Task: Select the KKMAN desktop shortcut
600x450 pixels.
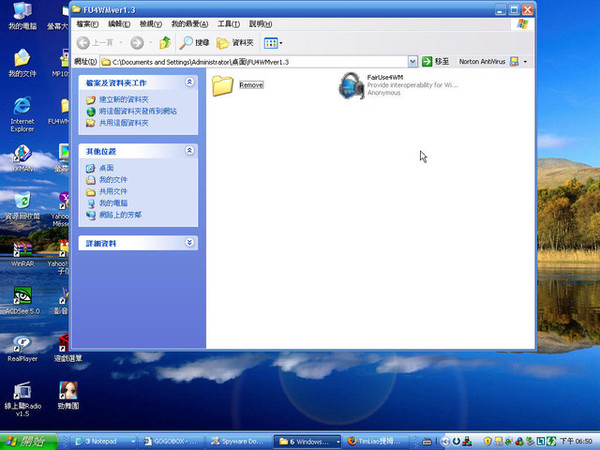Action: pos(22,158)
